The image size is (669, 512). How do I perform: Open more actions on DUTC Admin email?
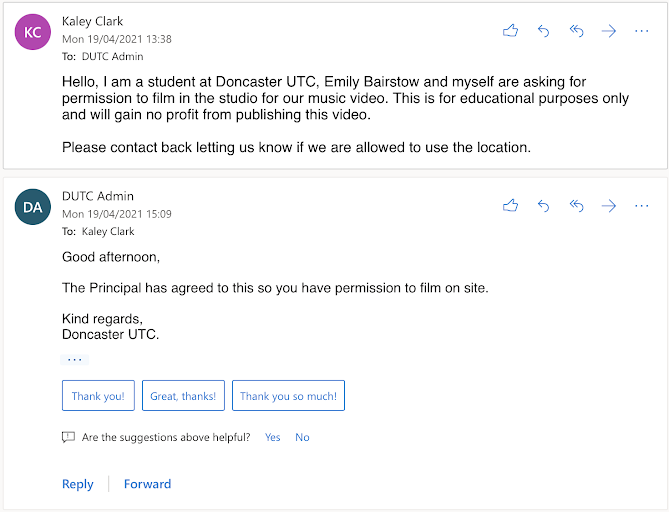point(641,205)
